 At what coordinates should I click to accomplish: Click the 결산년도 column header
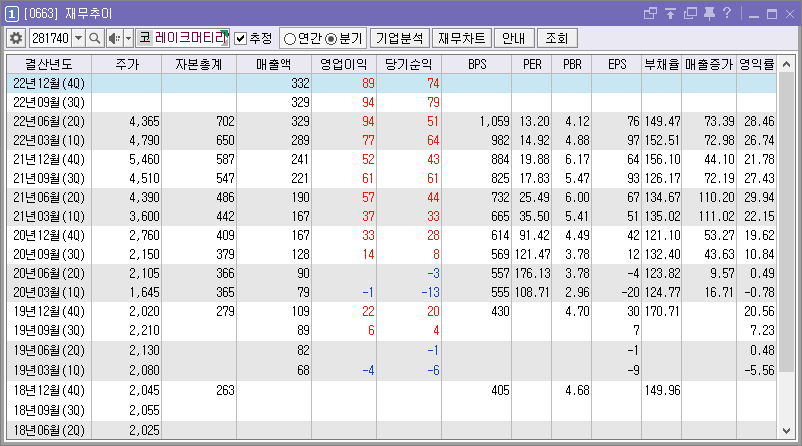tap(49, 64)
